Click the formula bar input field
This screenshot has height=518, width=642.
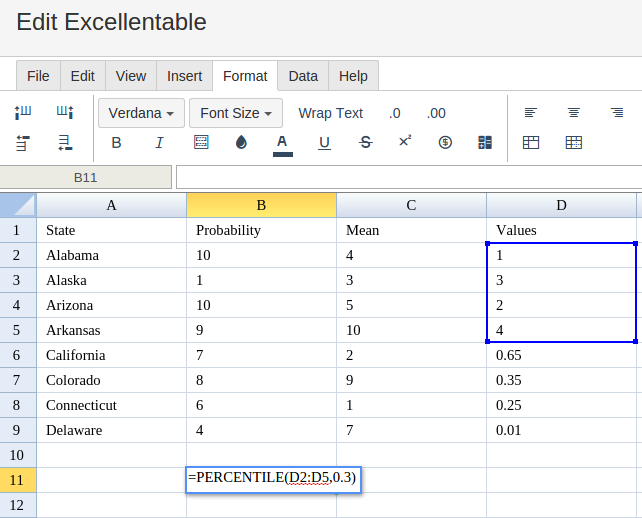(x=409, y=177)
